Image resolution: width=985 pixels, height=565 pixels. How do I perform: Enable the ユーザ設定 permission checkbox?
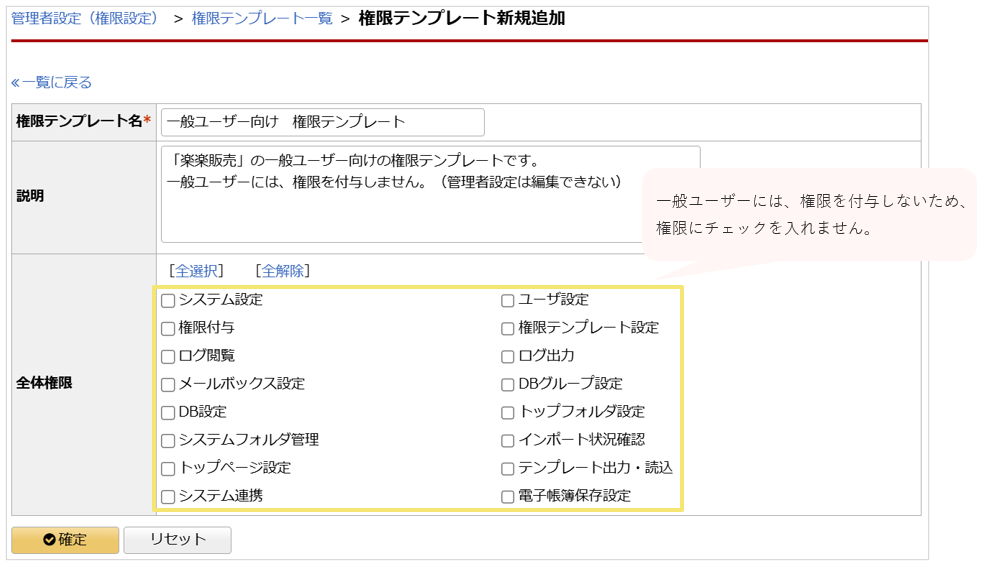[508, 300]
